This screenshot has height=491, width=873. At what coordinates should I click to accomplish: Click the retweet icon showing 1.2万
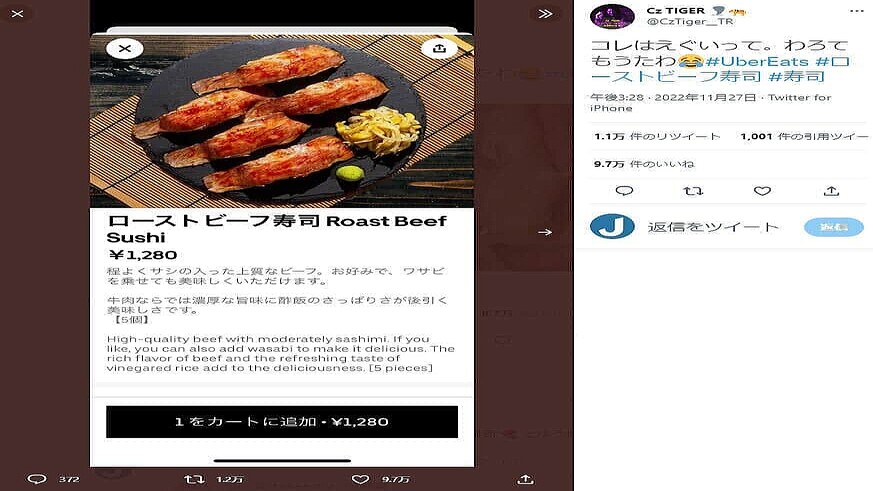pos(194,479)
